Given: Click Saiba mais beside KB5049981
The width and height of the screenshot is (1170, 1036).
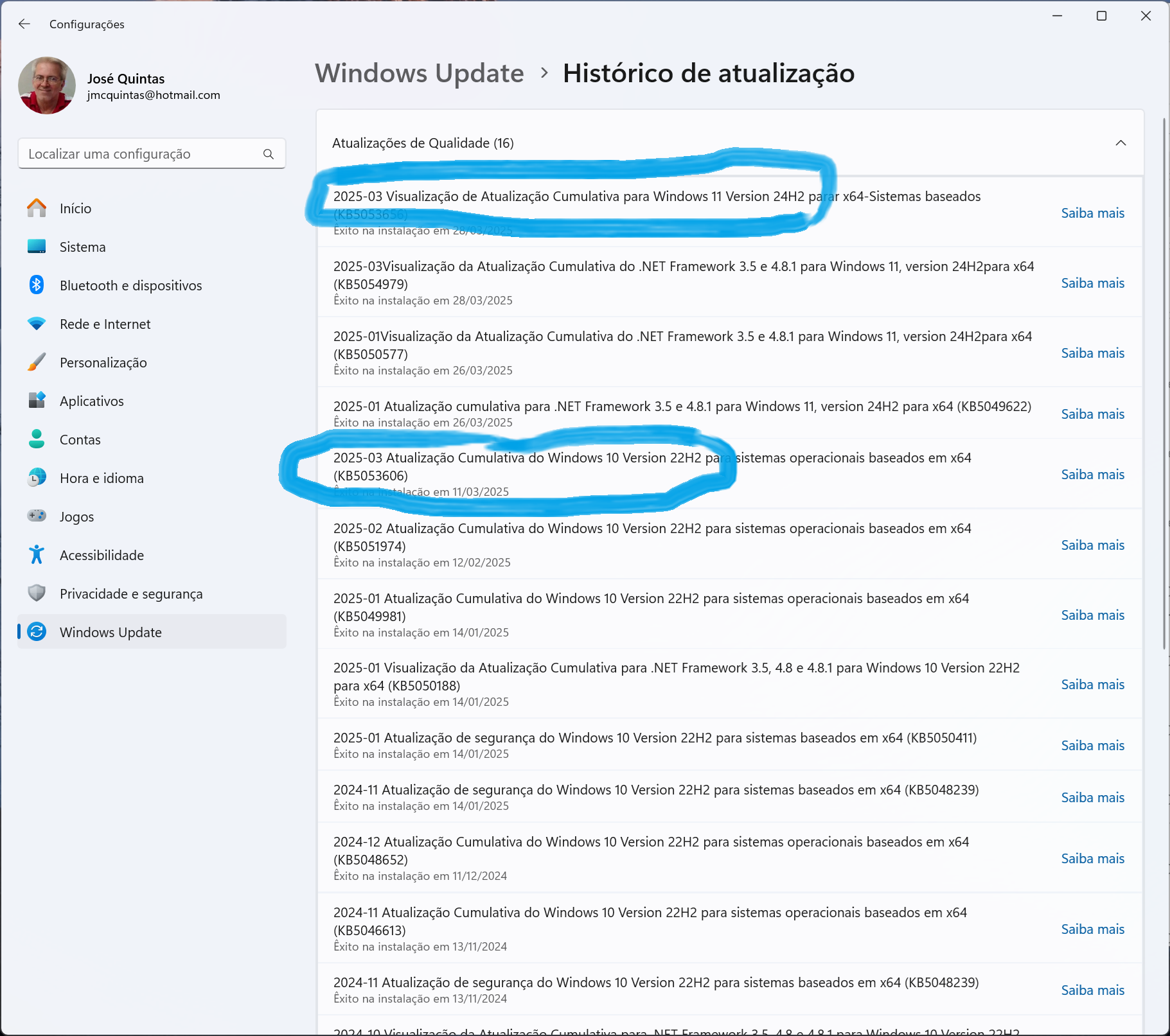Looking at the screenshot, I should pos(1092,615).
